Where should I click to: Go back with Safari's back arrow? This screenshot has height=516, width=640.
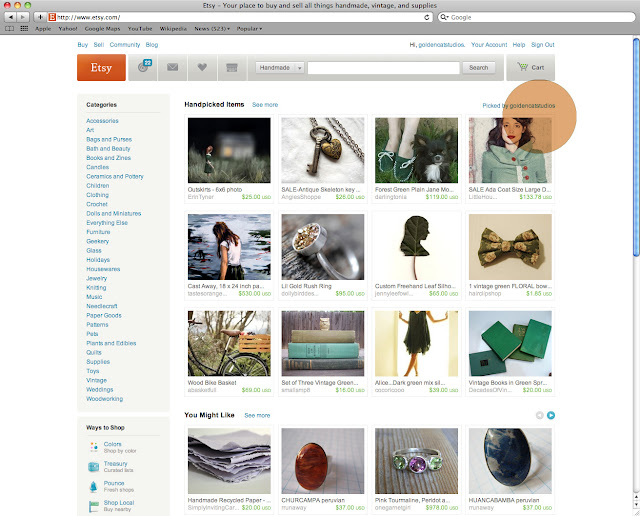[x=11, y=17]
